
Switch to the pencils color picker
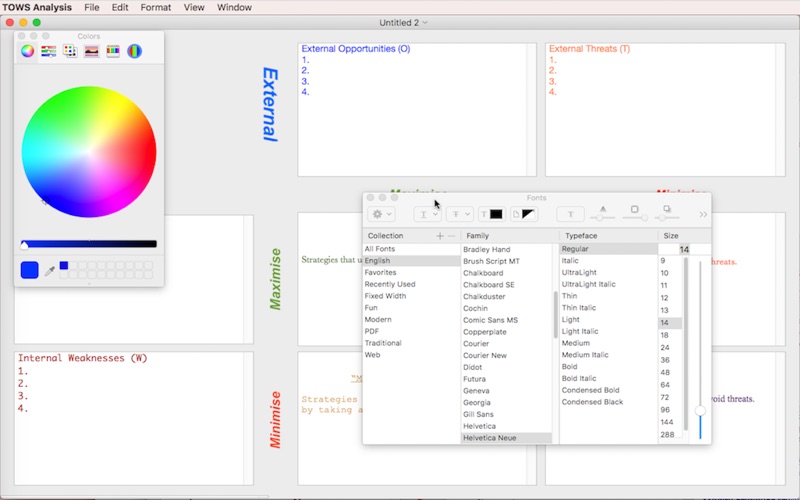click(113, 51)
